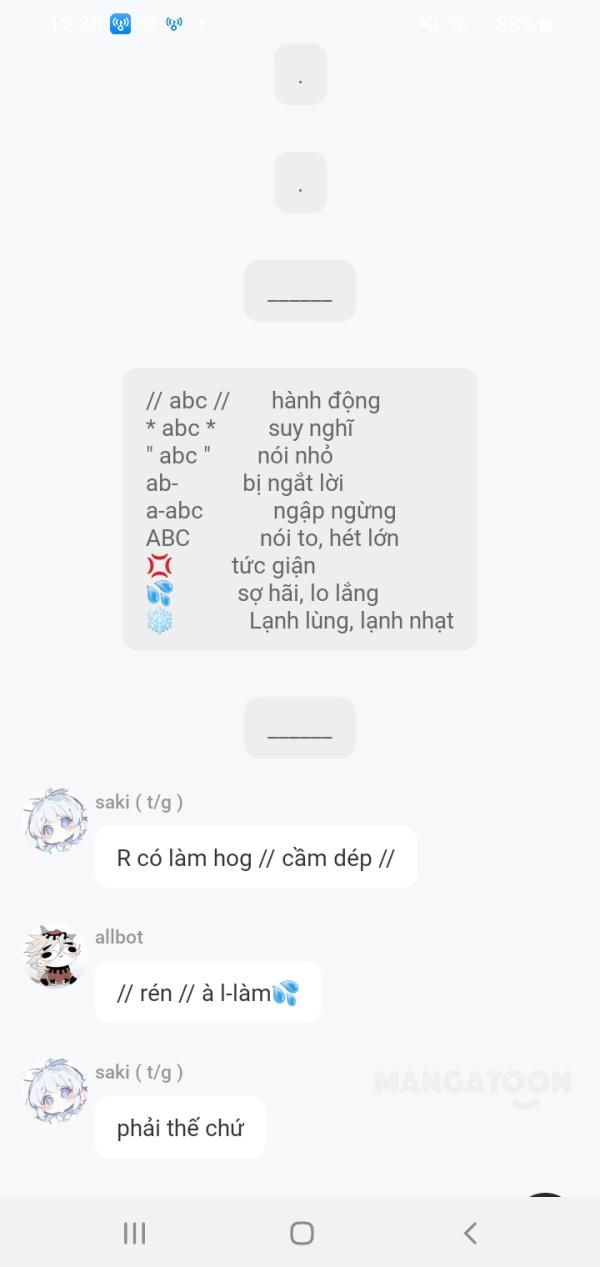Viewport: 600px width, 1267px height.
Task: Tap the sweat droplets emoji for "sợ hãi"
Action: point(159,593)
